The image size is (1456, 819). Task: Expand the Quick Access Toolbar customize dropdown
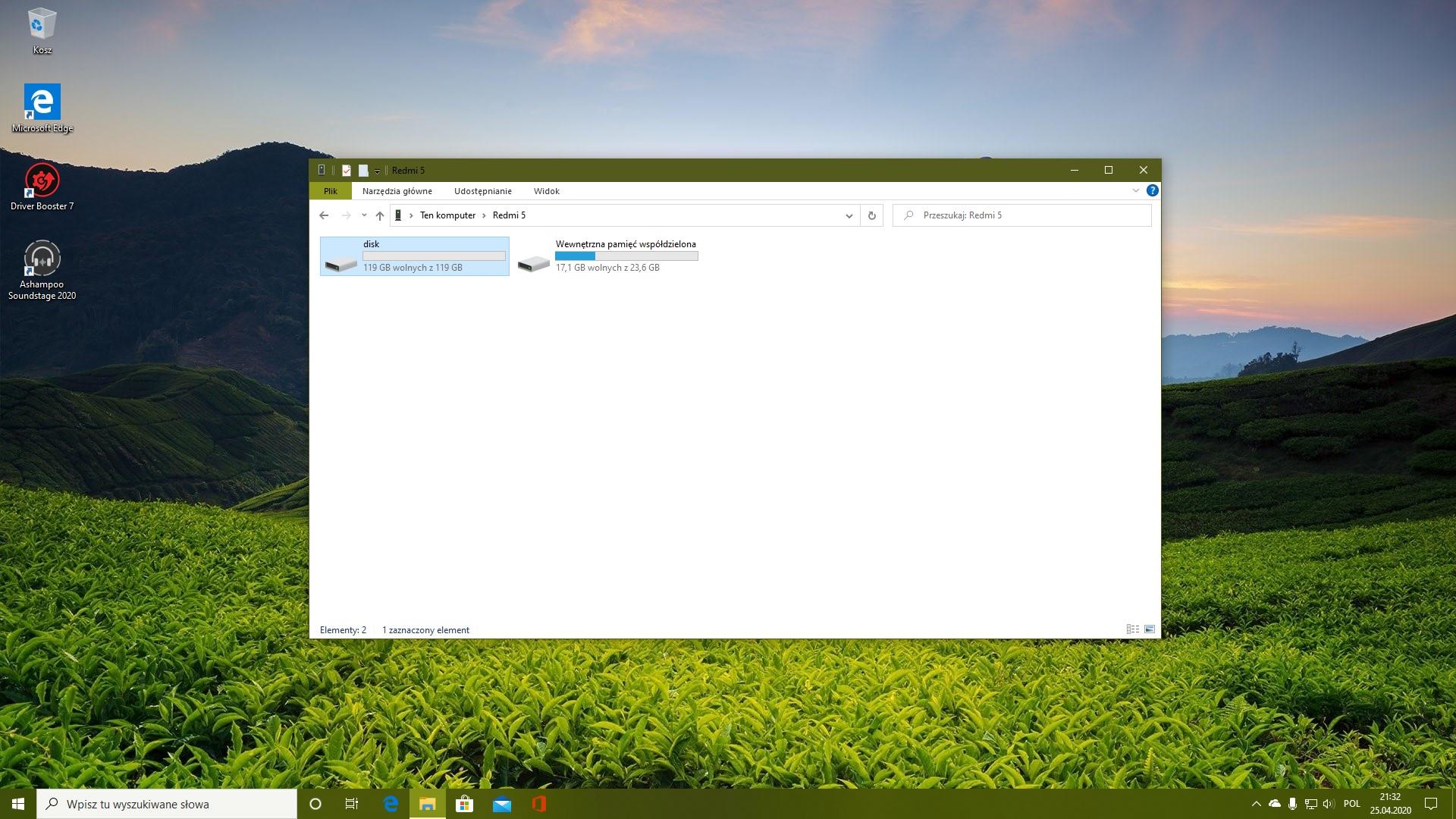377,171
